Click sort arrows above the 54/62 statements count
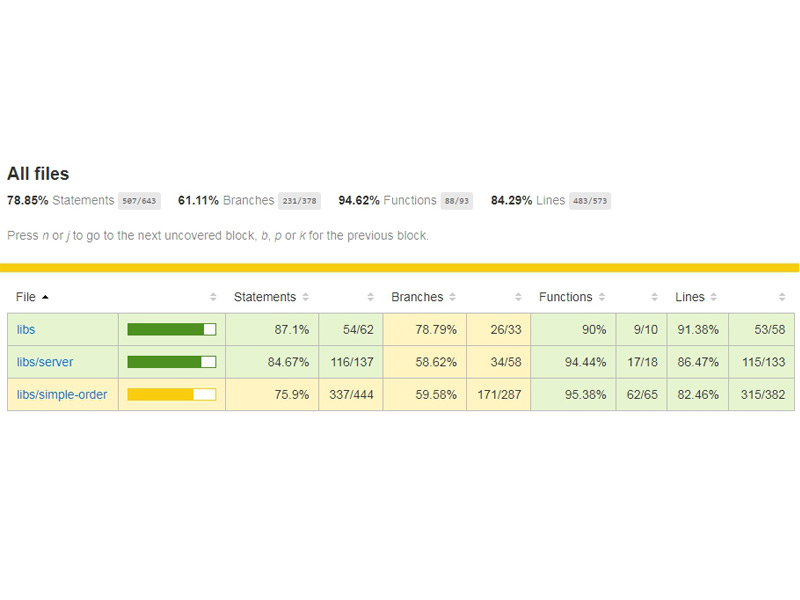 tap(370, 297)
